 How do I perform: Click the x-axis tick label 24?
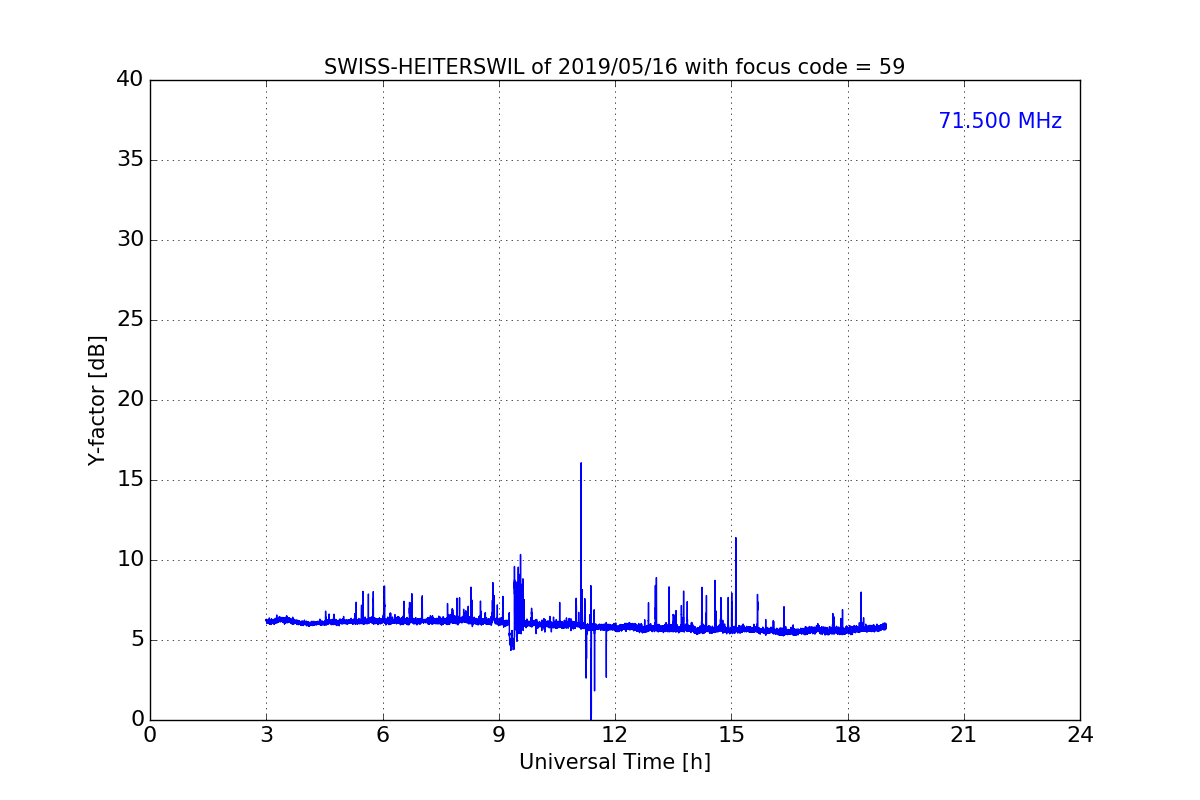pos(1080,734)
